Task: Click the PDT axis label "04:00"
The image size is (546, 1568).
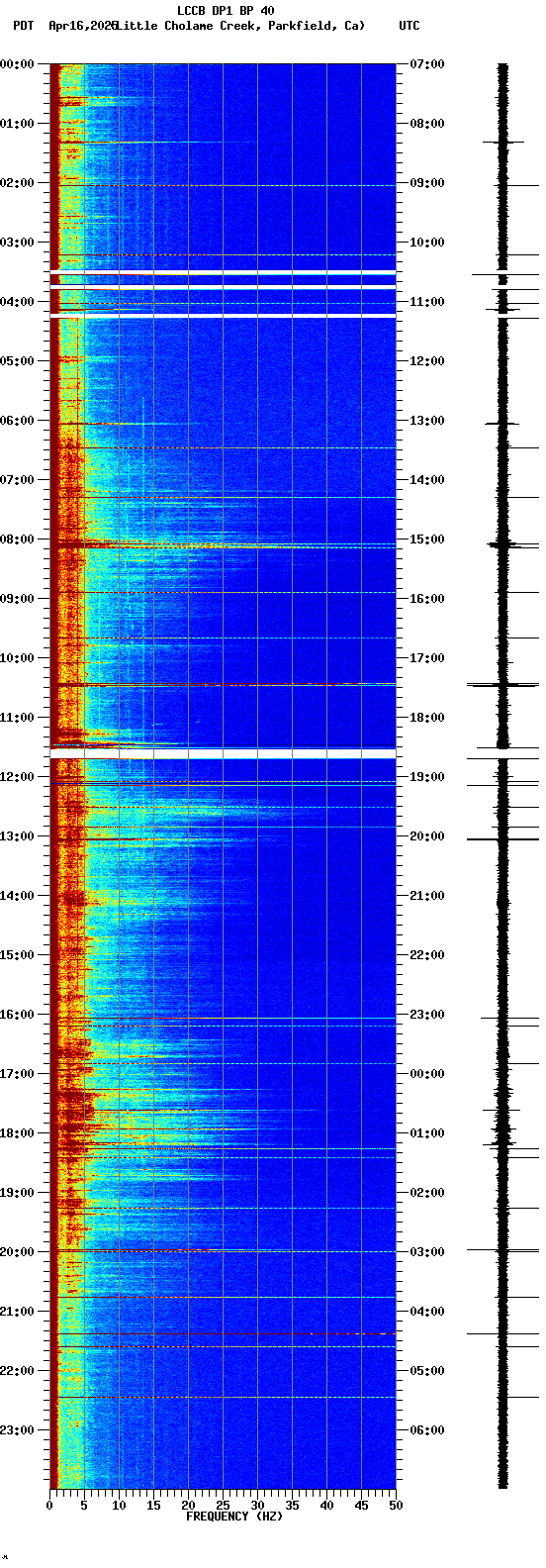Action: pos(18,302)
